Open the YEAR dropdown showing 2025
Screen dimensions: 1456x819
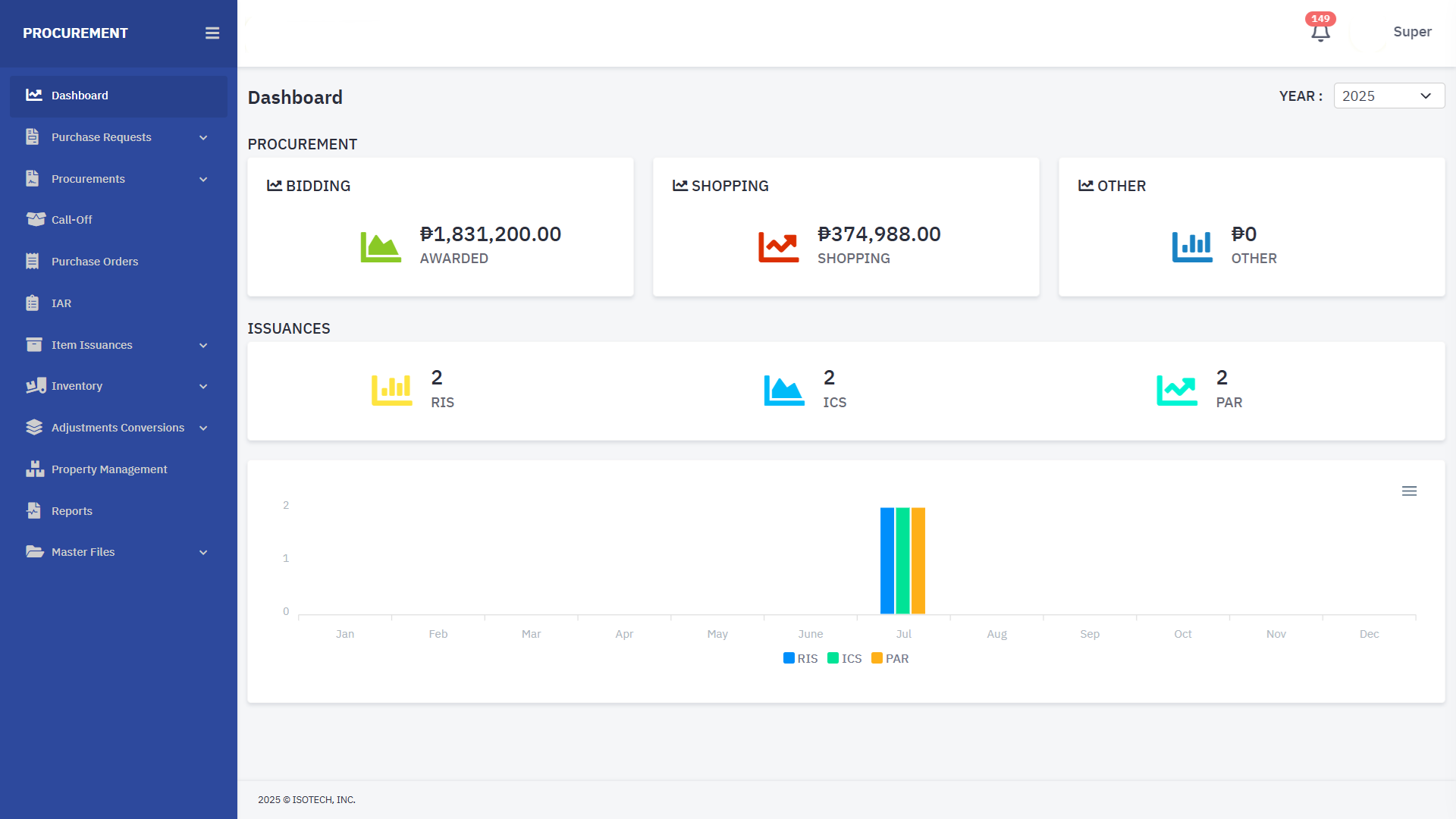click(1389, 96)
